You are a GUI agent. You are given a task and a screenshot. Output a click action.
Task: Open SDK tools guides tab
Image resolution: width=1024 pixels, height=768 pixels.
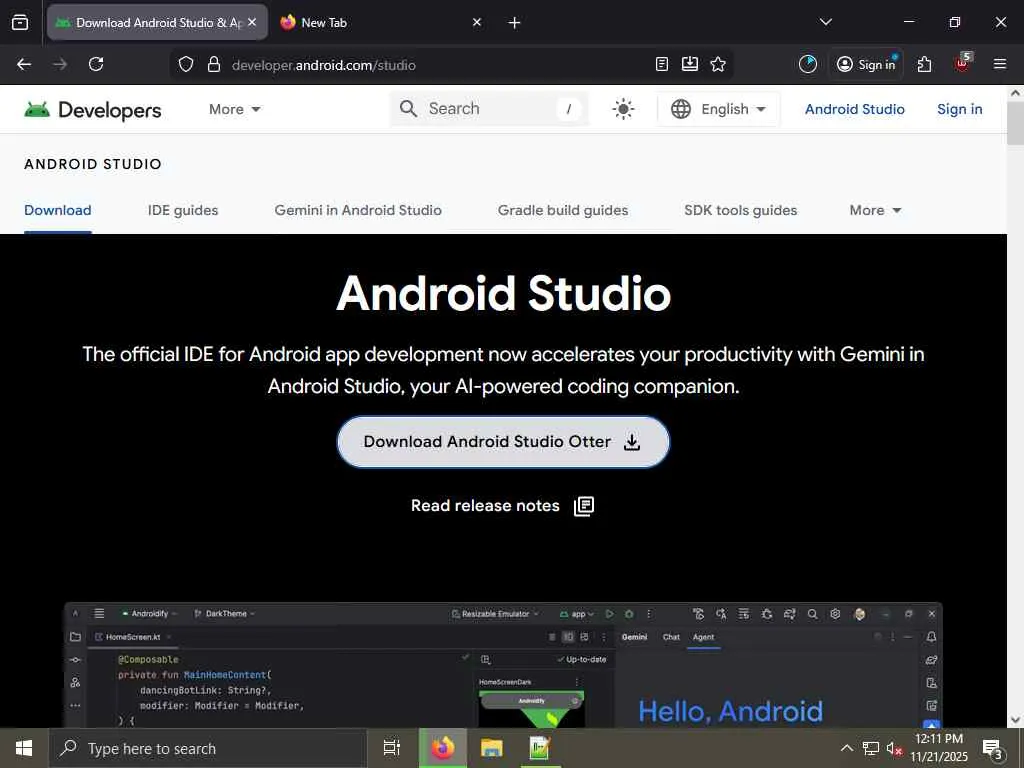point(741,210)
